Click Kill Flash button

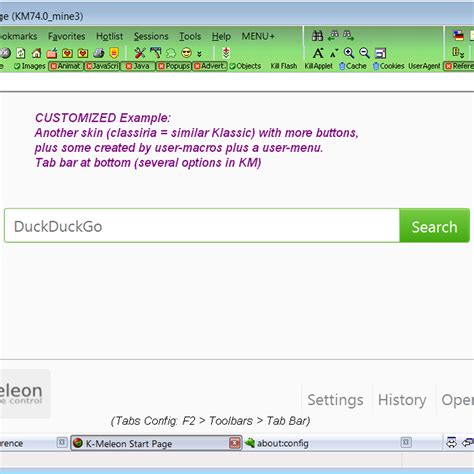[x=284, y=66]
